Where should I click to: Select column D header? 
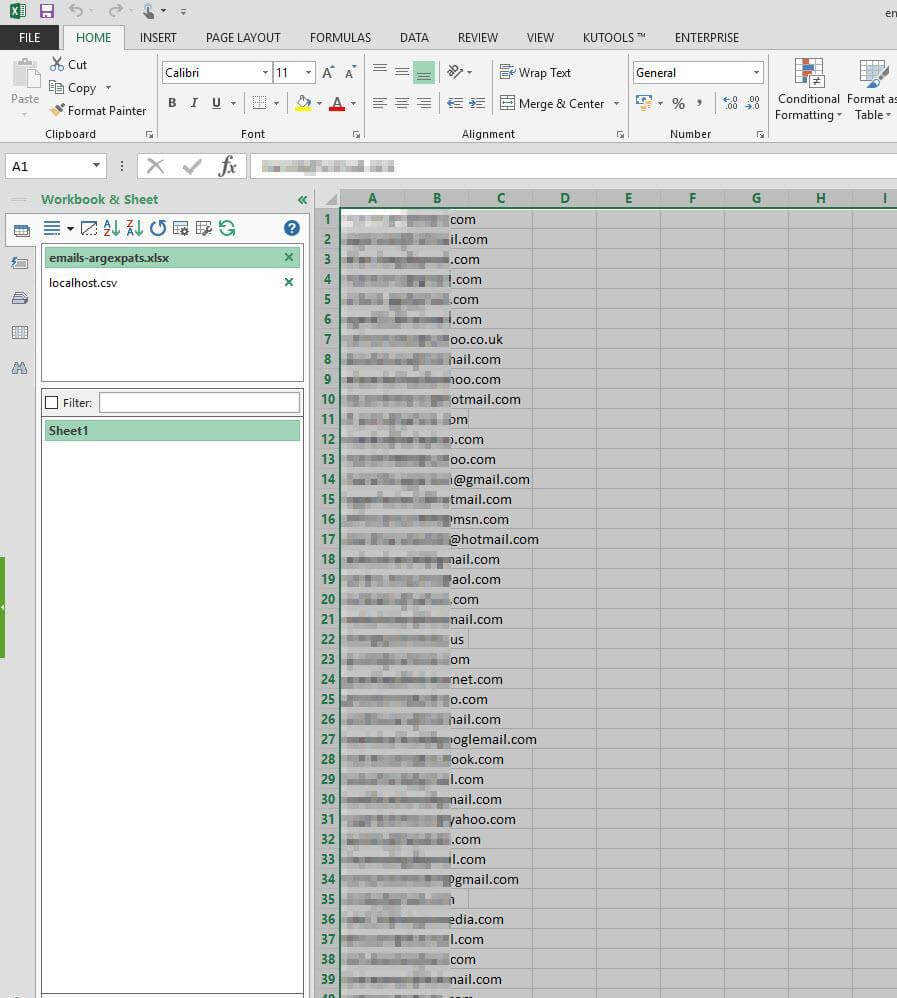pos(565,199)
